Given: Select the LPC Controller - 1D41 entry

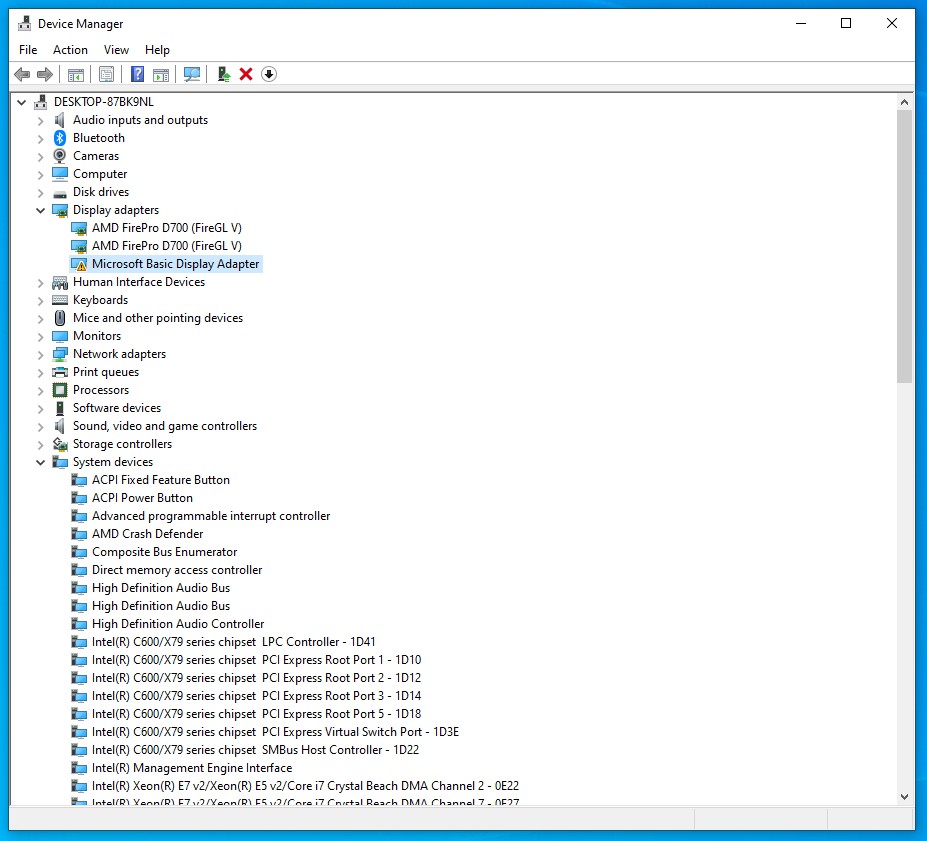Looking at the screenshot, I should [234, 642].
